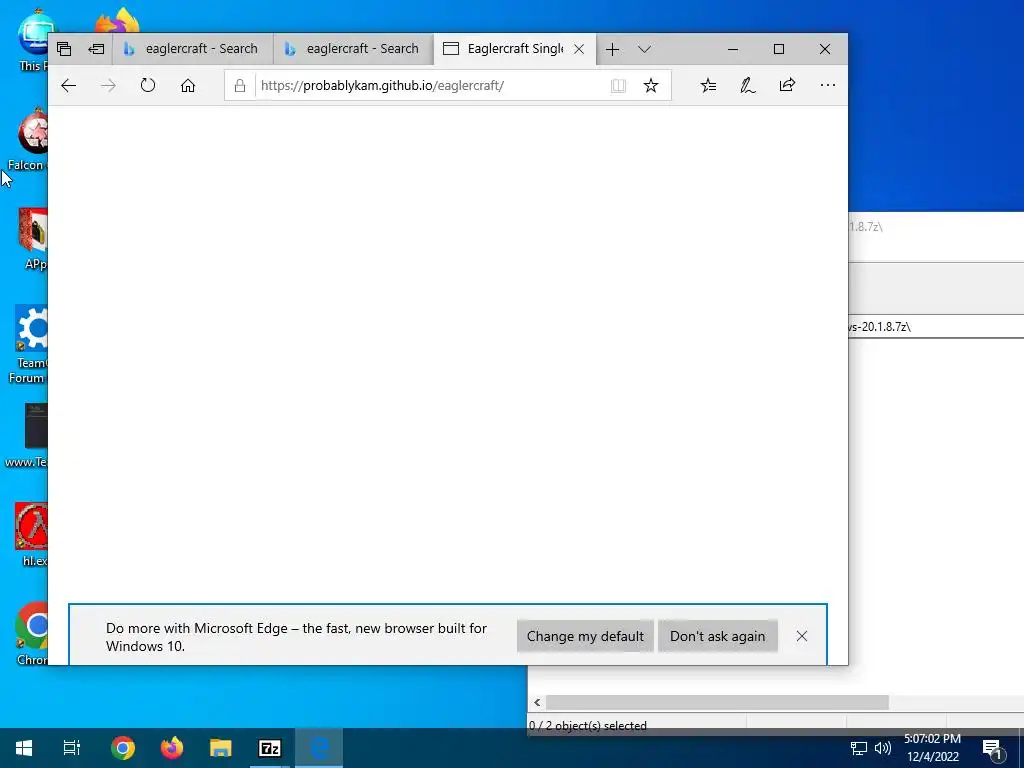Open the Windows Start menu
The width and height of the screenshot is (1024, 768).
pos(24,748)
